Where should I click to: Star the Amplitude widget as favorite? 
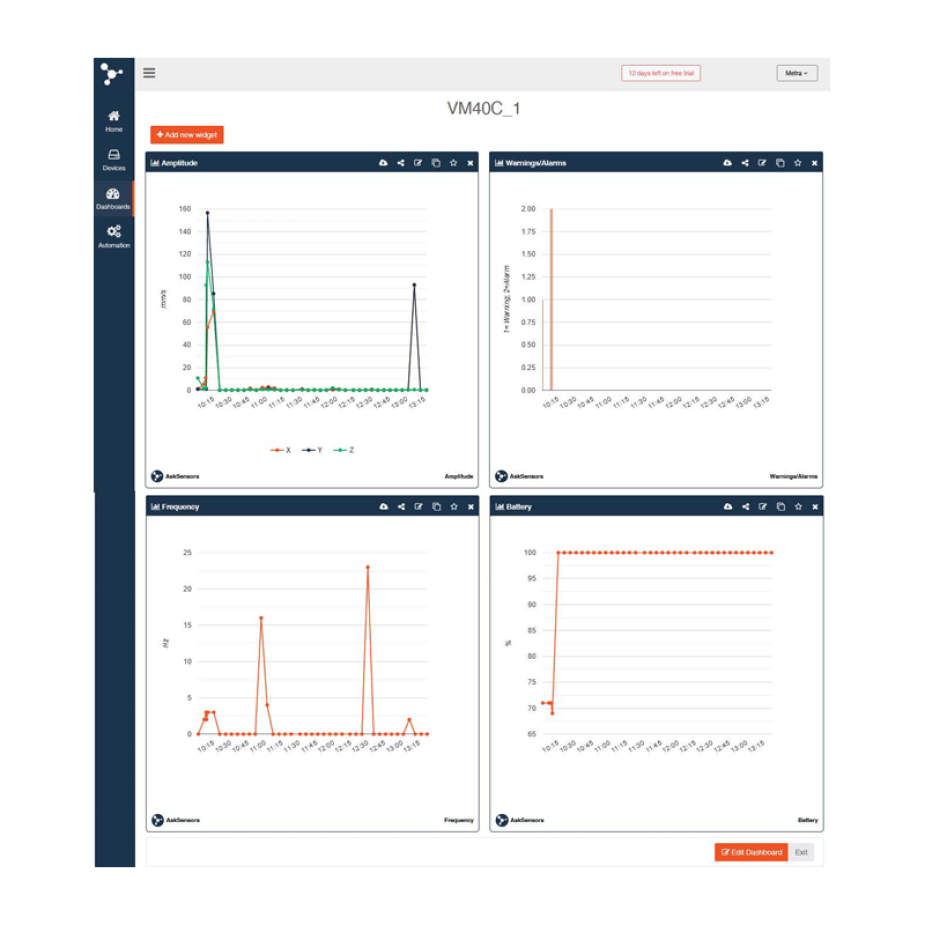(453, 163)
